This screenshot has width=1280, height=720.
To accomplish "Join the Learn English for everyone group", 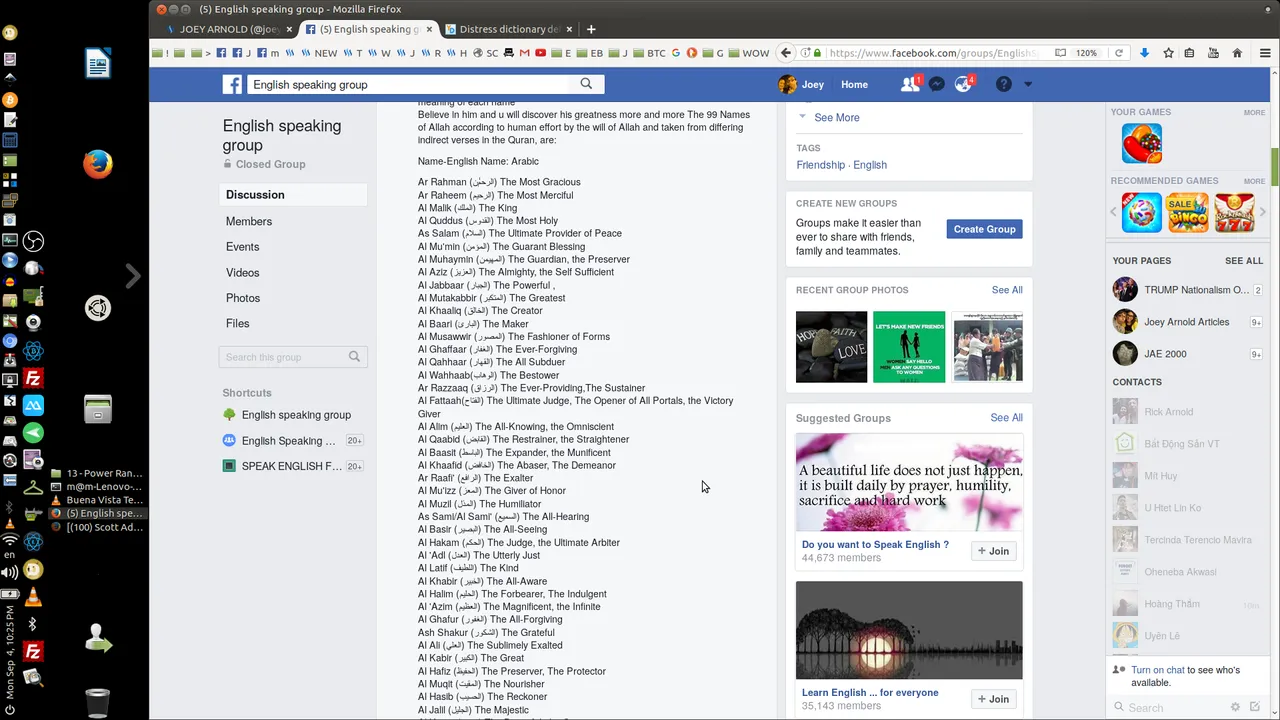I will (x=993, y=699).
